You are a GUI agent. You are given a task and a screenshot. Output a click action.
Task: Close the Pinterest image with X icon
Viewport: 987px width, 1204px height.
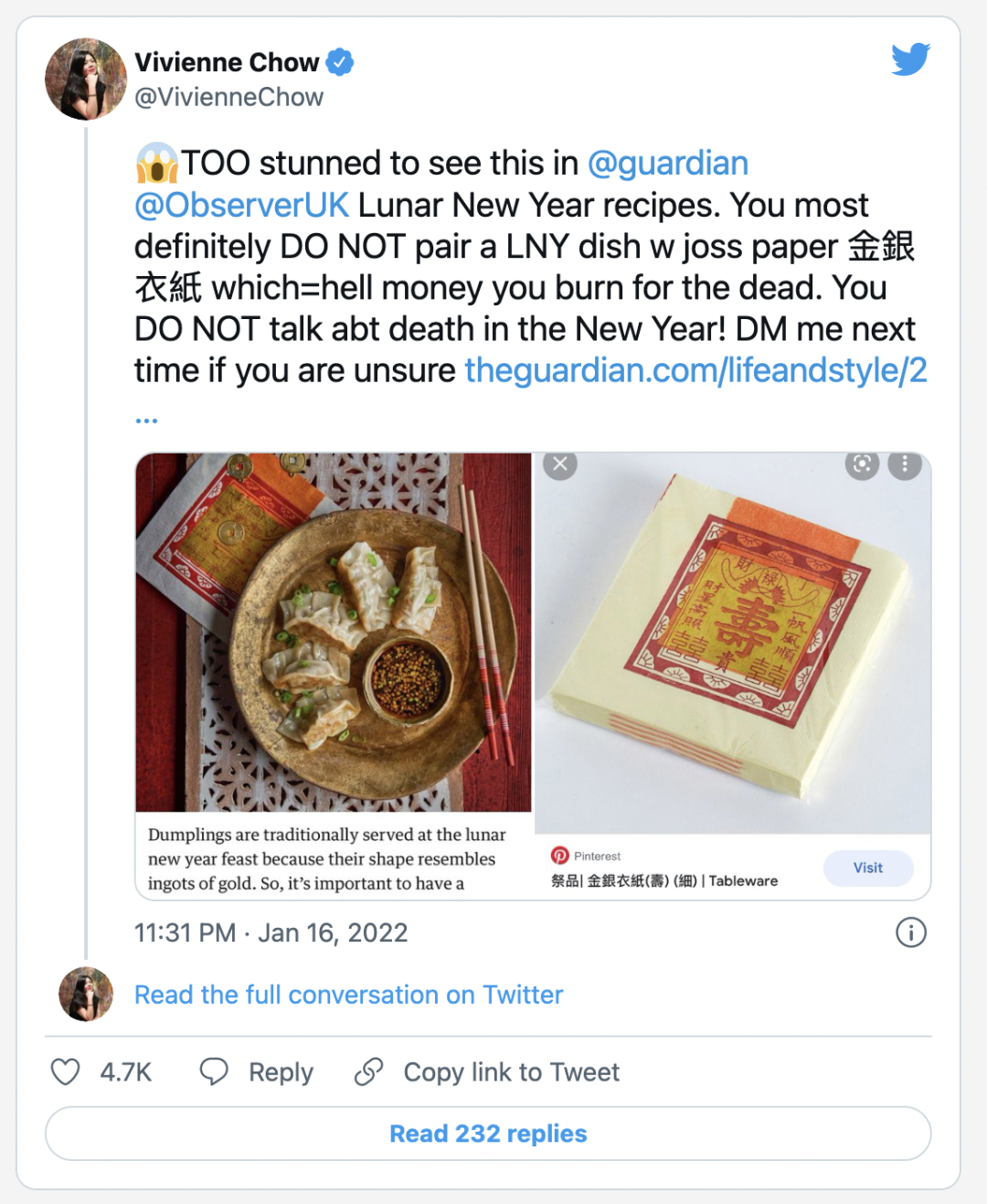560,464
